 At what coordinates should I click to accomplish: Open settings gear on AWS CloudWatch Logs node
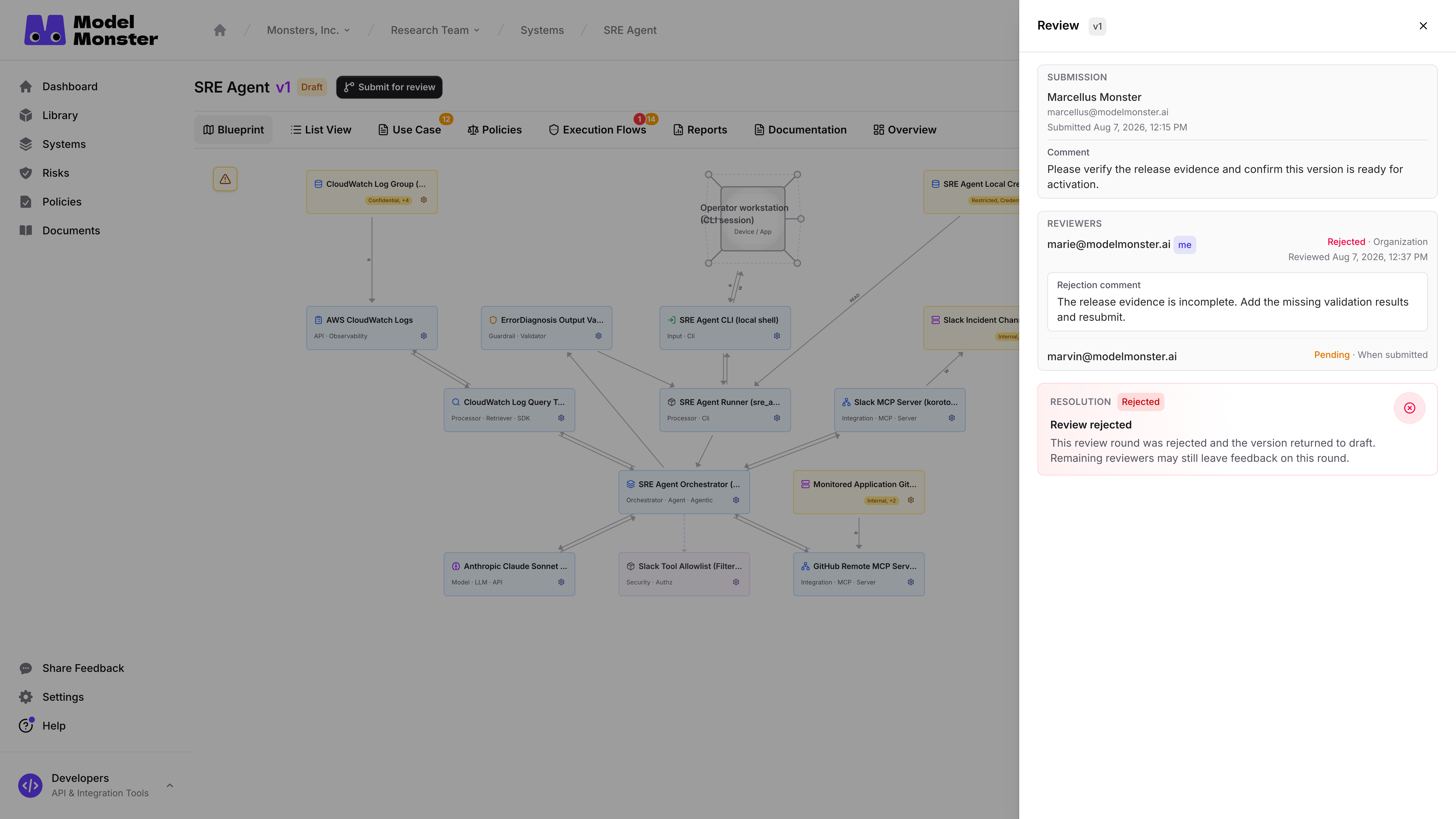click(x=424, y=336)
